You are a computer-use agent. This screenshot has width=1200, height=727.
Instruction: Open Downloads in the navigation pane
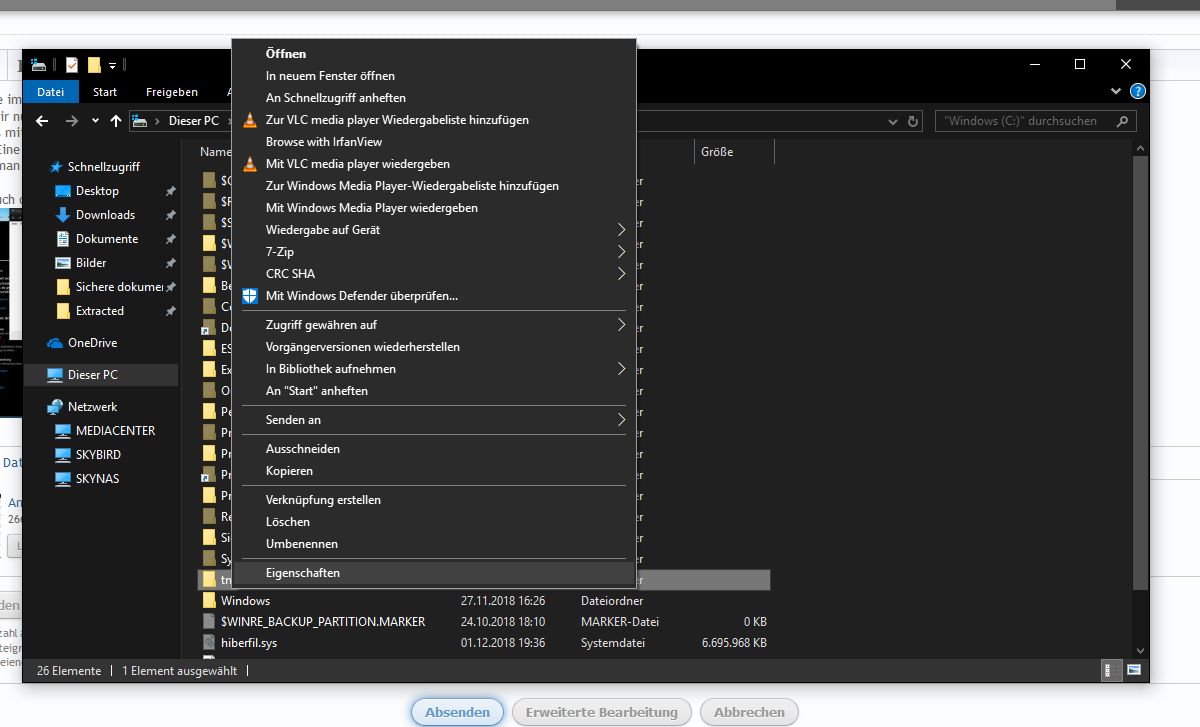[x=105, y=215]
